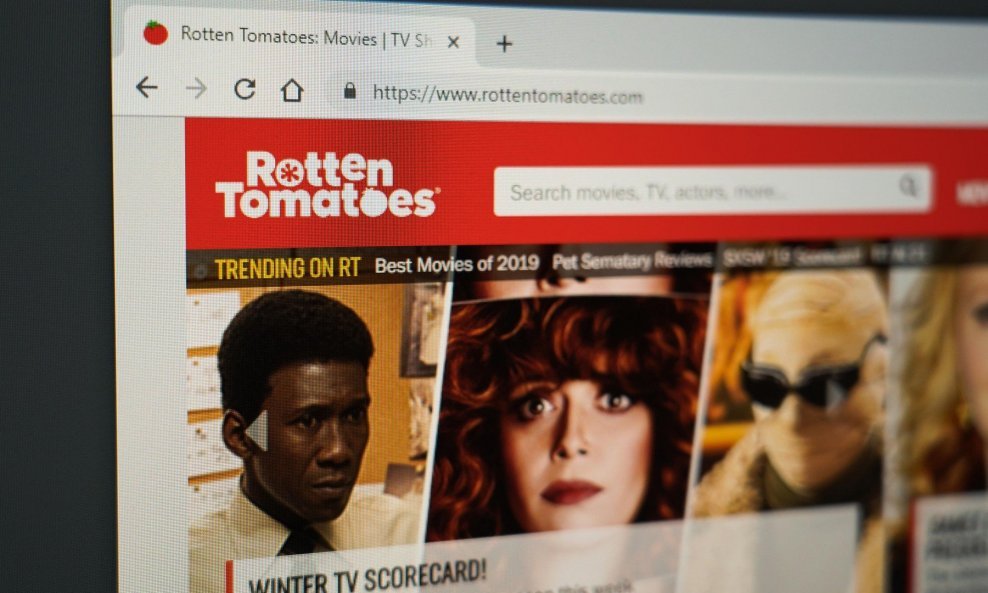Click the tomato favicon on the tab
The height and width of the screenshot is (593, 988).
pos(155,33)
